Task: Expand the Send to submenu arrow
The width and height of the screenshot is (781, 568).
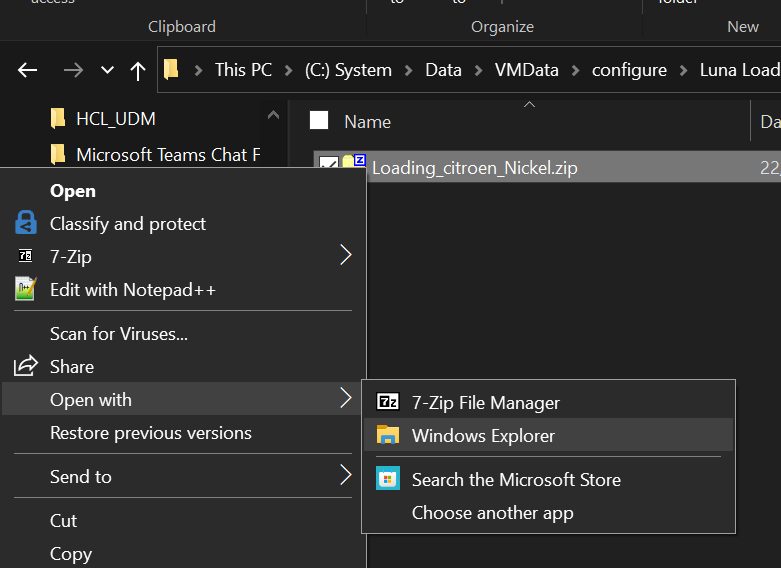Action: coord(346,474)
